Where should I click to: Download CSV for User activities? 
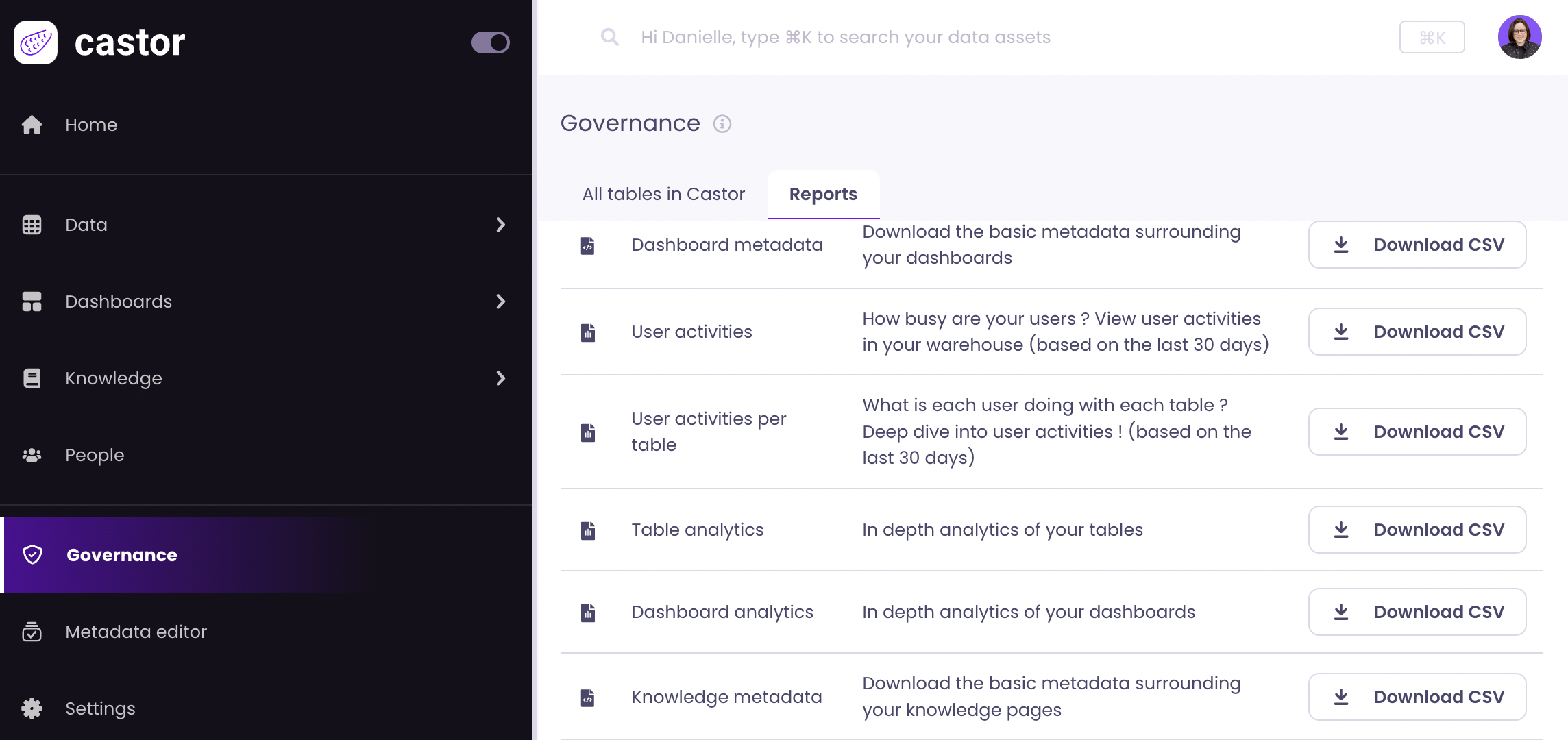pos(1417,332)
